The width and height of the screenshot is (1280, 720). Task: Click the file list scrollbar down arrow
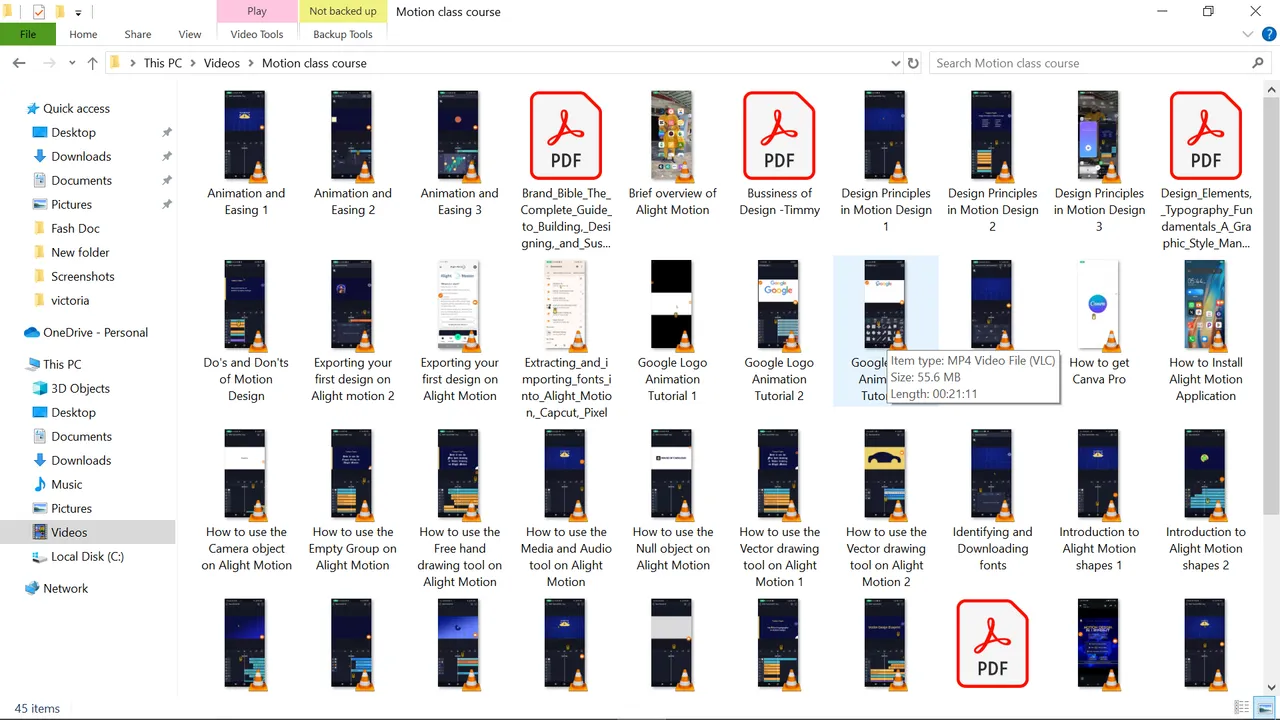tap(1271, 687)
